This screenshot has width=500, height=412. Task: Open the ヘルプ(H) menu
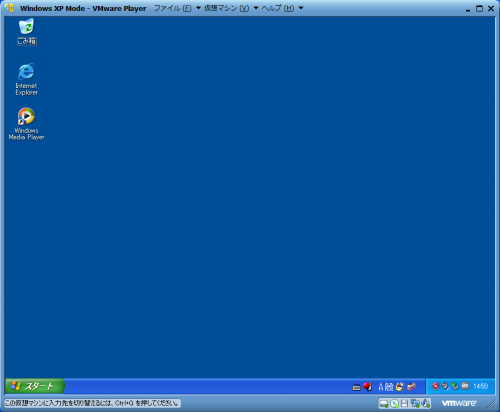point(278,8)
